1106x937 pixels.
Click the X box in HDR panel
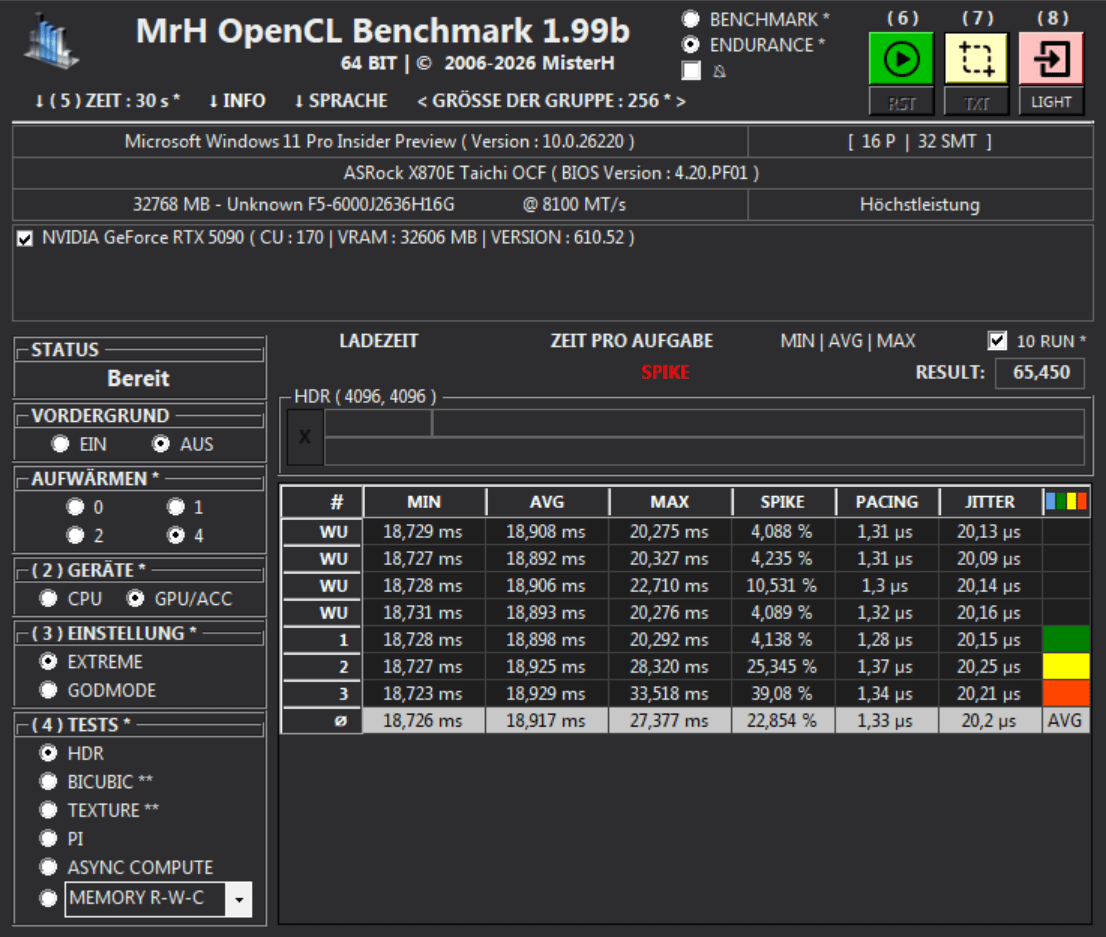pyautogui.click(x=305, y=437)
